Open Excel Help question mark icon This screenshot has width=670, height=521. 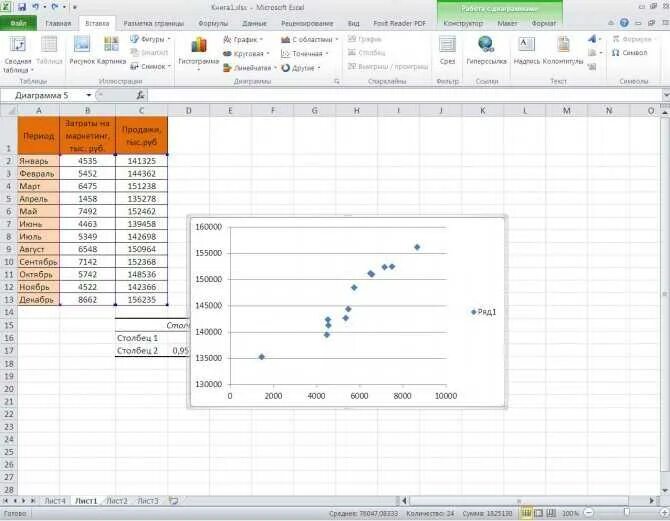624,23
